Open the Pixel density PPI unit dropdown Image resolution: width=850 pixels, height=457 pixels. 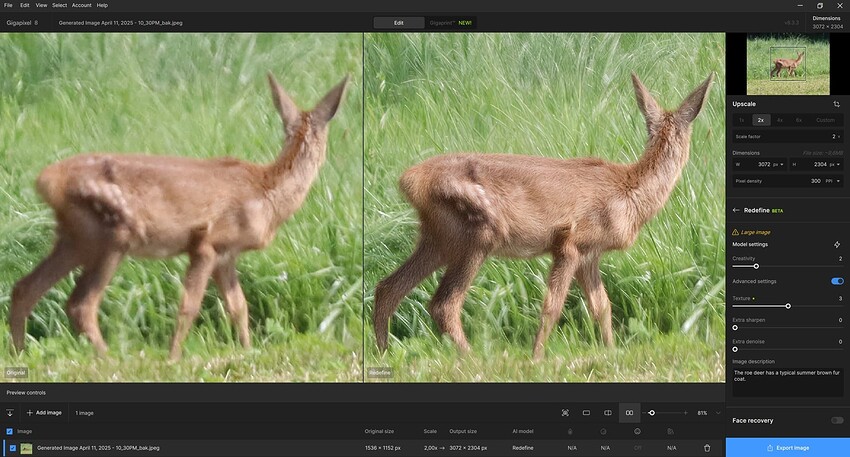point(832,181)
